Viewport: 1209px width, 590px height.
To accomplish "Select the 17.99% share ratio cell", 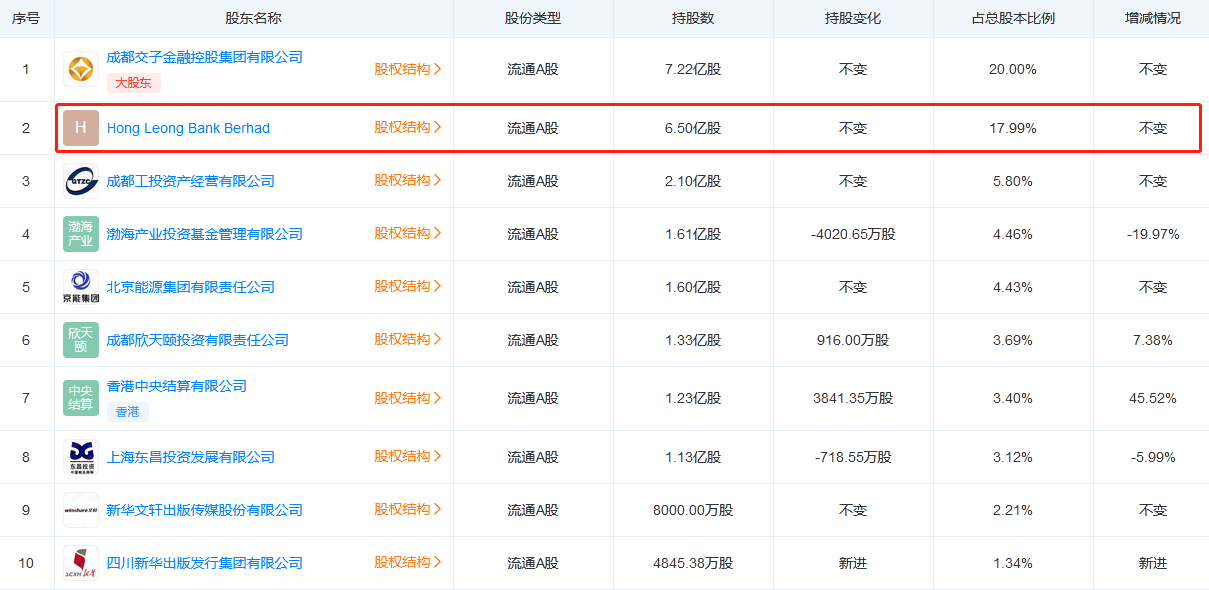I will coord(1013,128).
